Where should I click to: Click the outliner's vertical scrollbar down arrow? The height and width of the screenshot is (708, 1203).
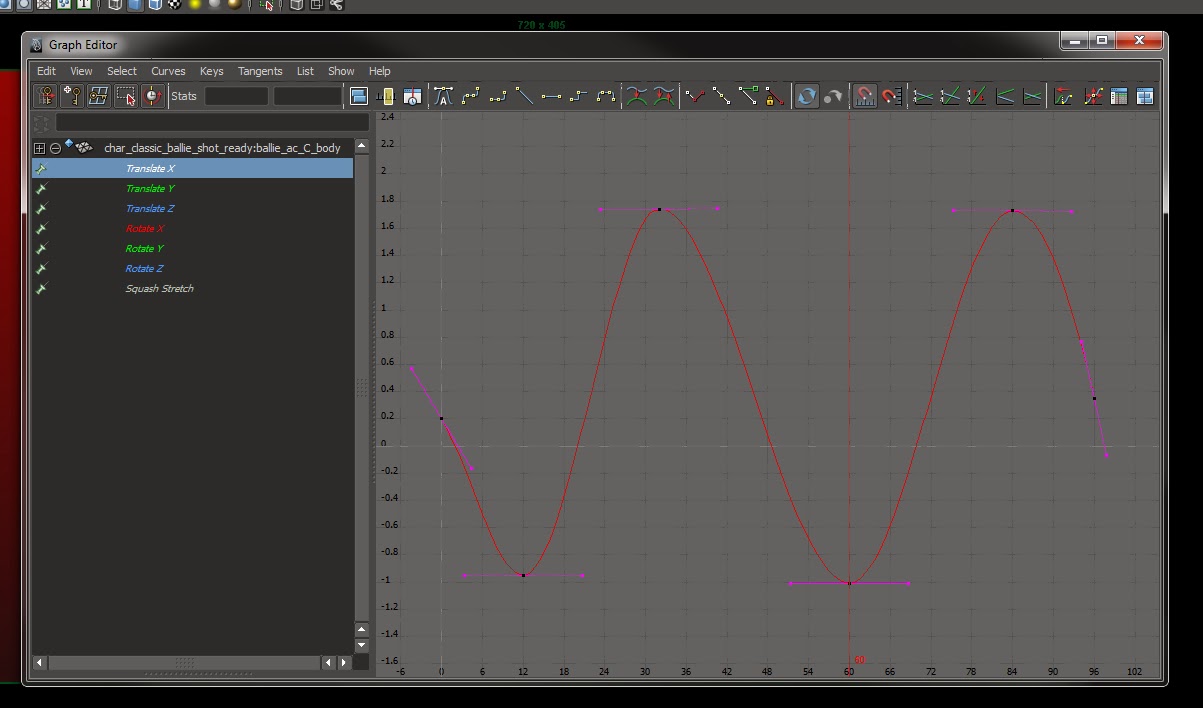[x=362, y=645]
